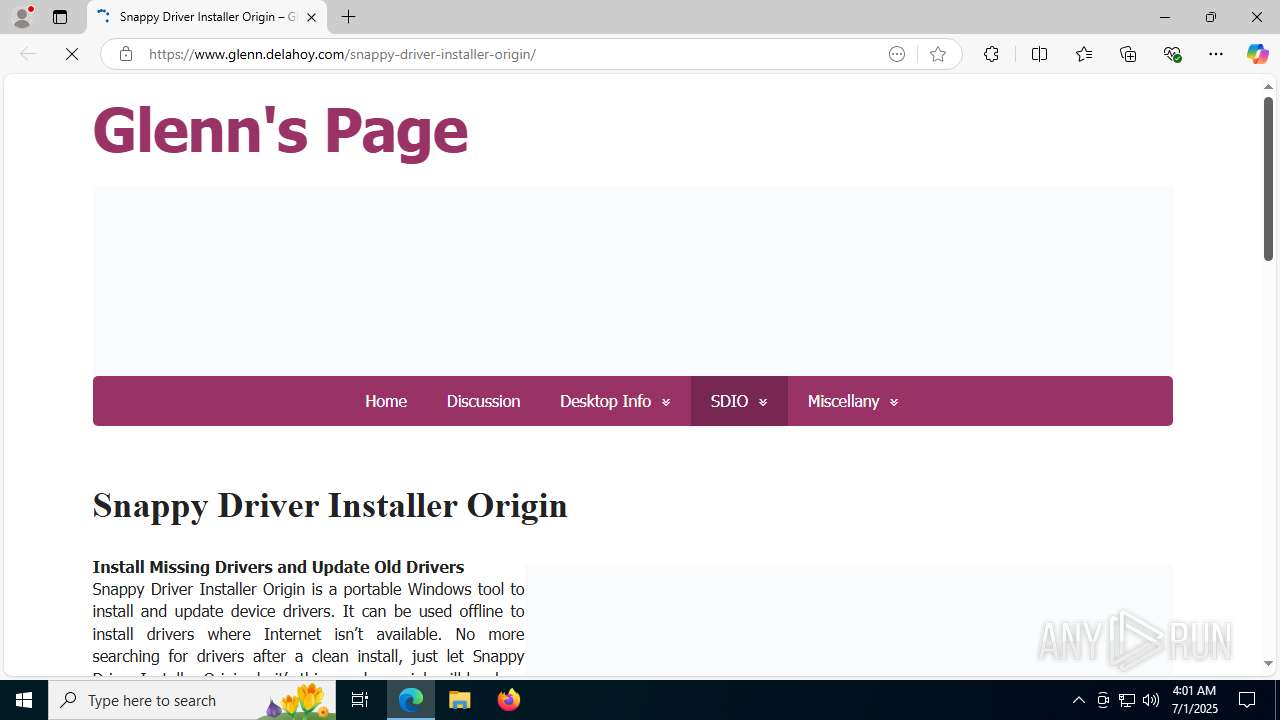Show hidden system tray icons

1078,700
